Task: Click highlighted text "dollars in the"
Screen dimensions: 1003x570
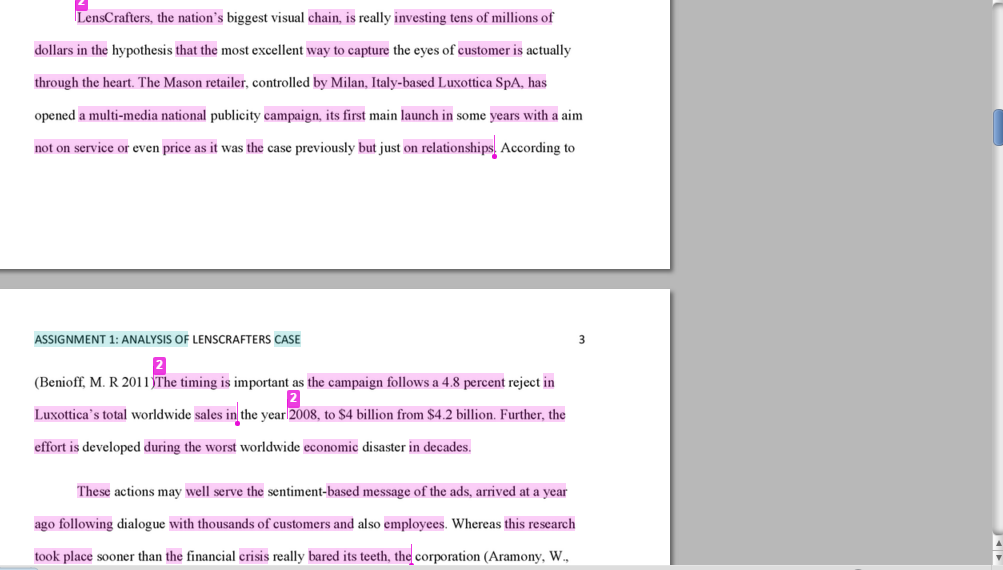Action: click(71, 50)
